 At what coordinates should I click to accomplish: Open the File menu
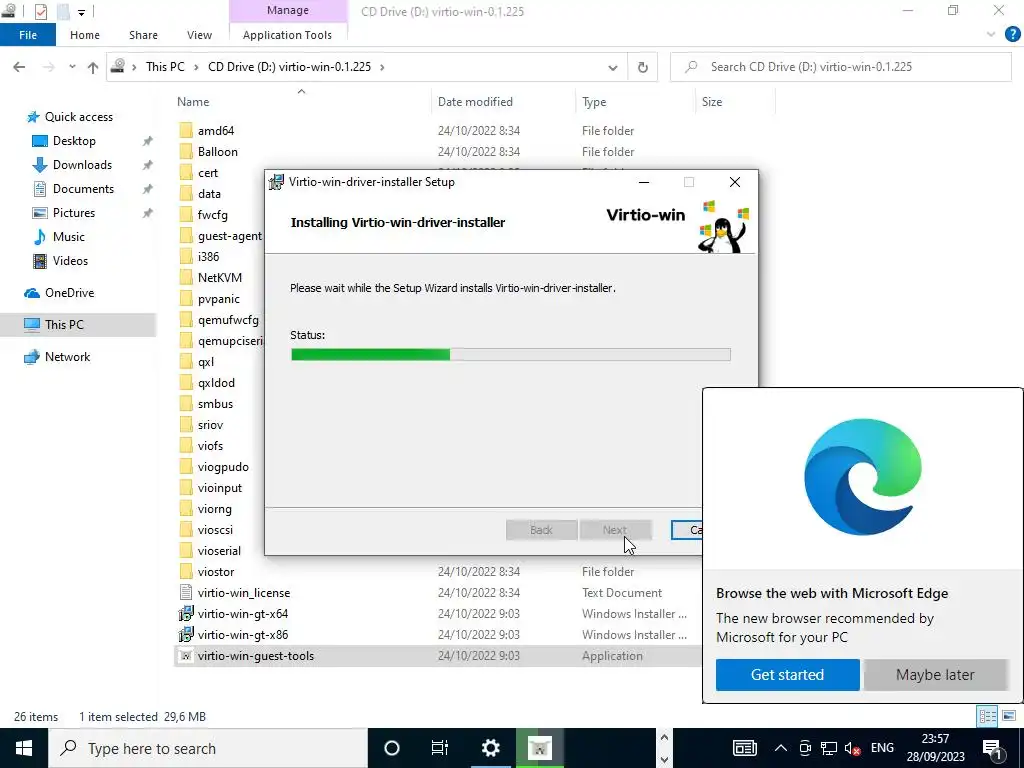tap(28, 35)
